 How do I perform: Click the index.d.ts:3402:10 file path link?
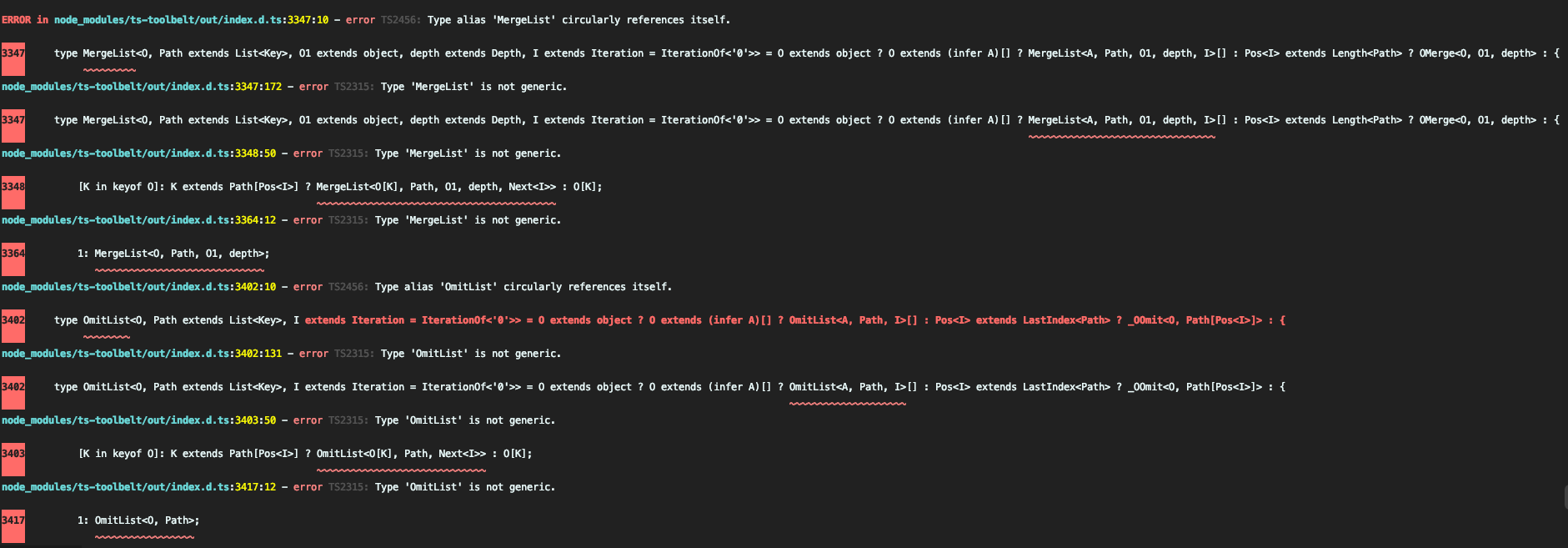[138, 287]
